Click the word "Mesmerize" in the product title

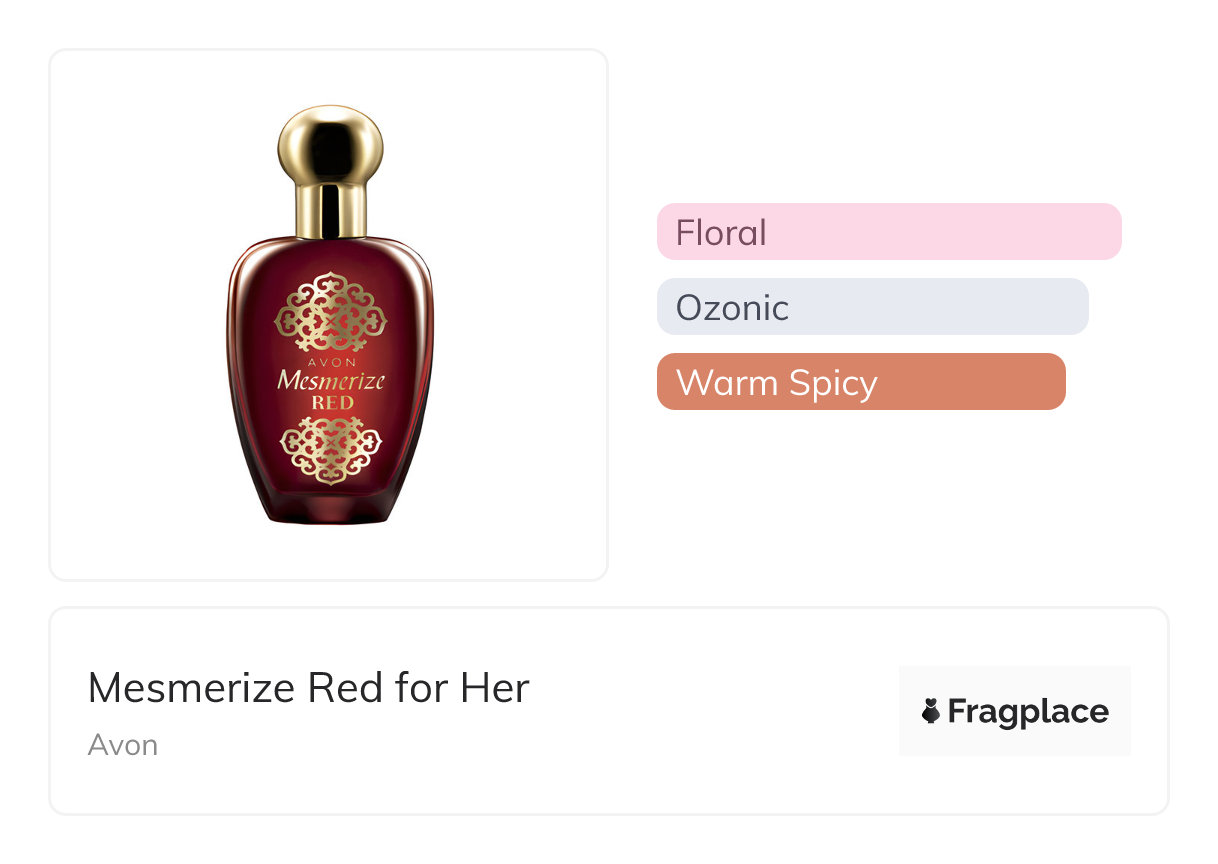[x=192, y=688]
